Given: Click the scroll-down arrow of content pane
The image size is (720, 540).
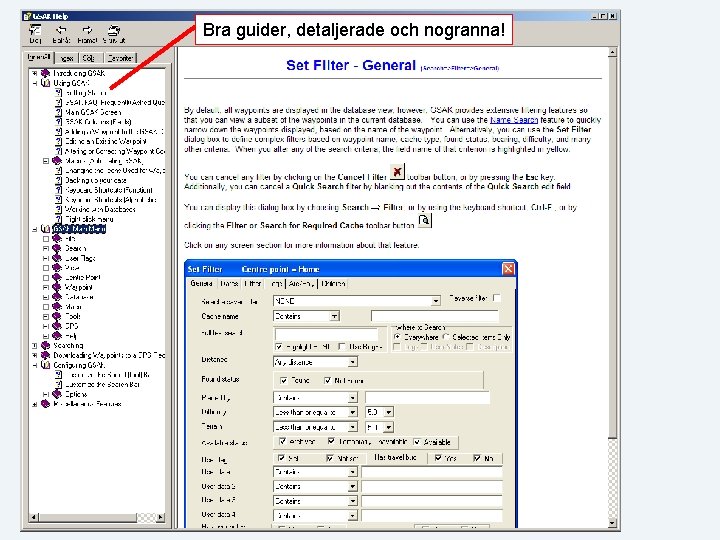Looking at the screenshot, I should click(x=612, y=523).
